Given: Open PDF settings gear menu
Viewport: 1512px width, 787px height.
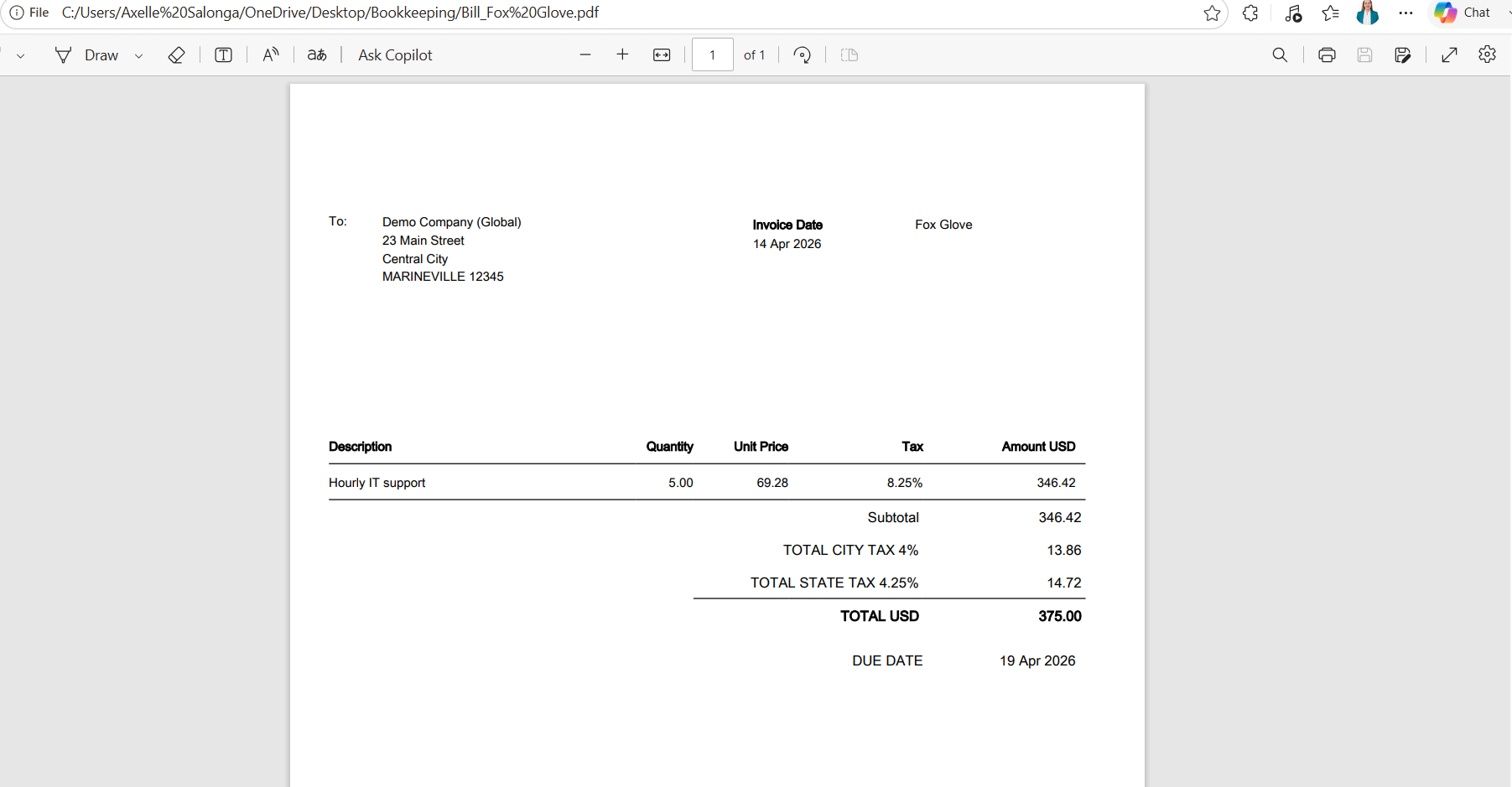Looking at the screenshot, I should (1487, 54).
